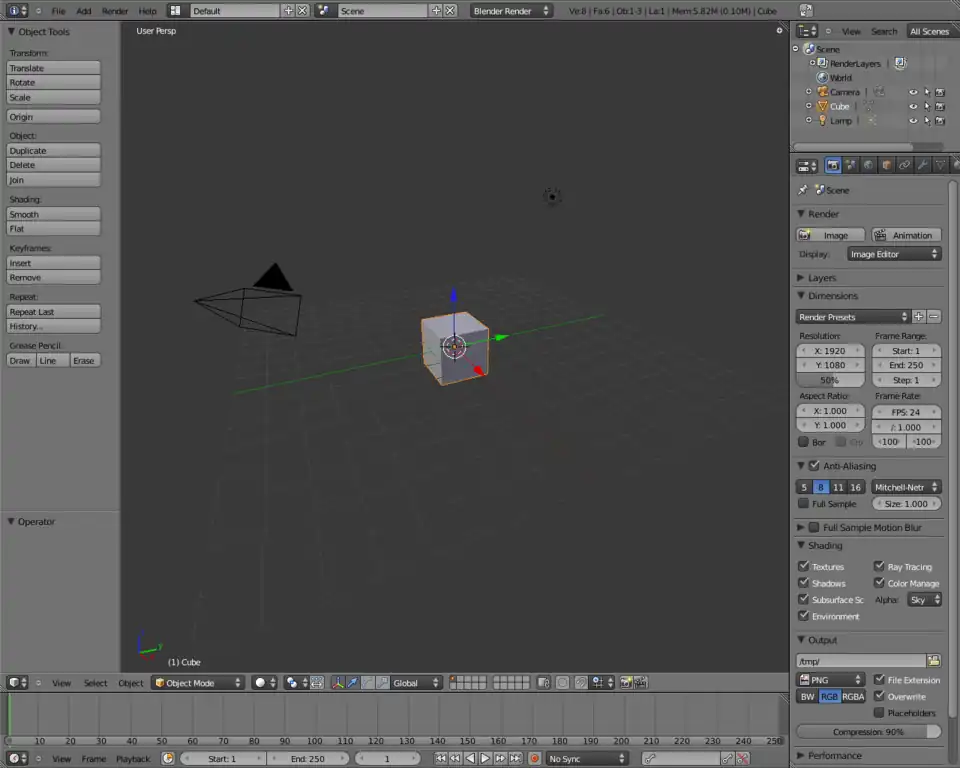Viewport: 960px width, 768px height.
Task: Switch to World properties globe icon
Action: [868, 166]
